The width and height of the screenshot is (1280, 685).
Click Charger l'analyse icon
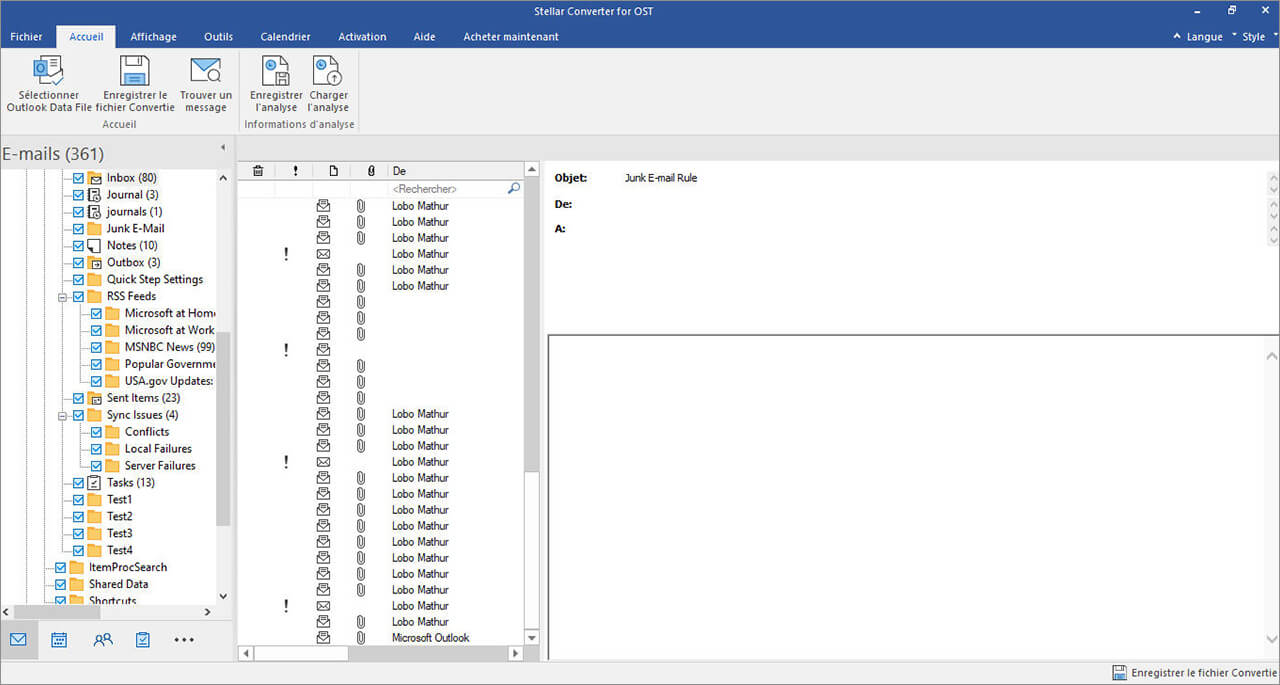click(x=327, y=70)
